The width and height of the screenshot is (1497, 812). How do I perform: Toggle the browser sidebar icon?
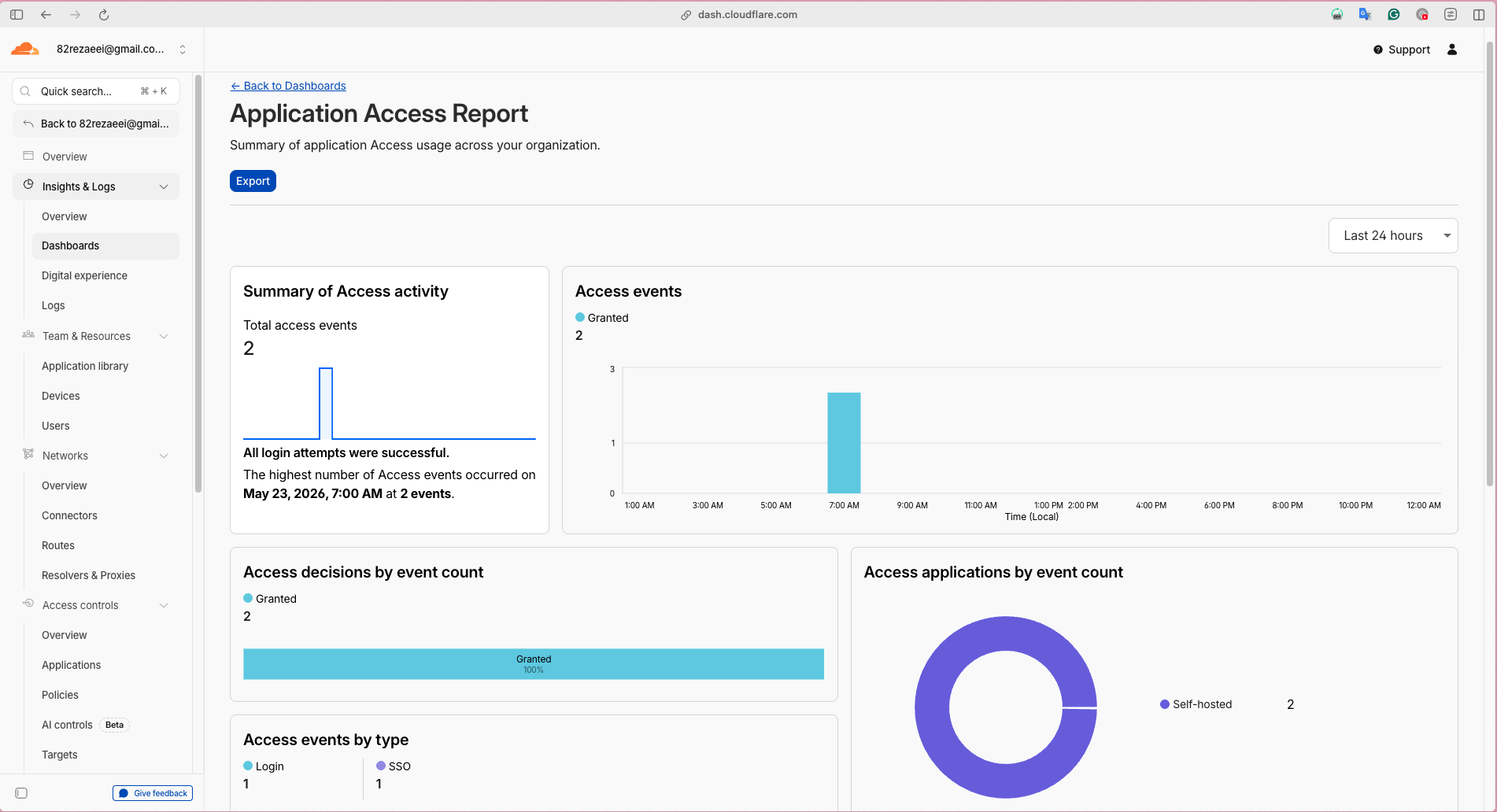tap(17, 14)
